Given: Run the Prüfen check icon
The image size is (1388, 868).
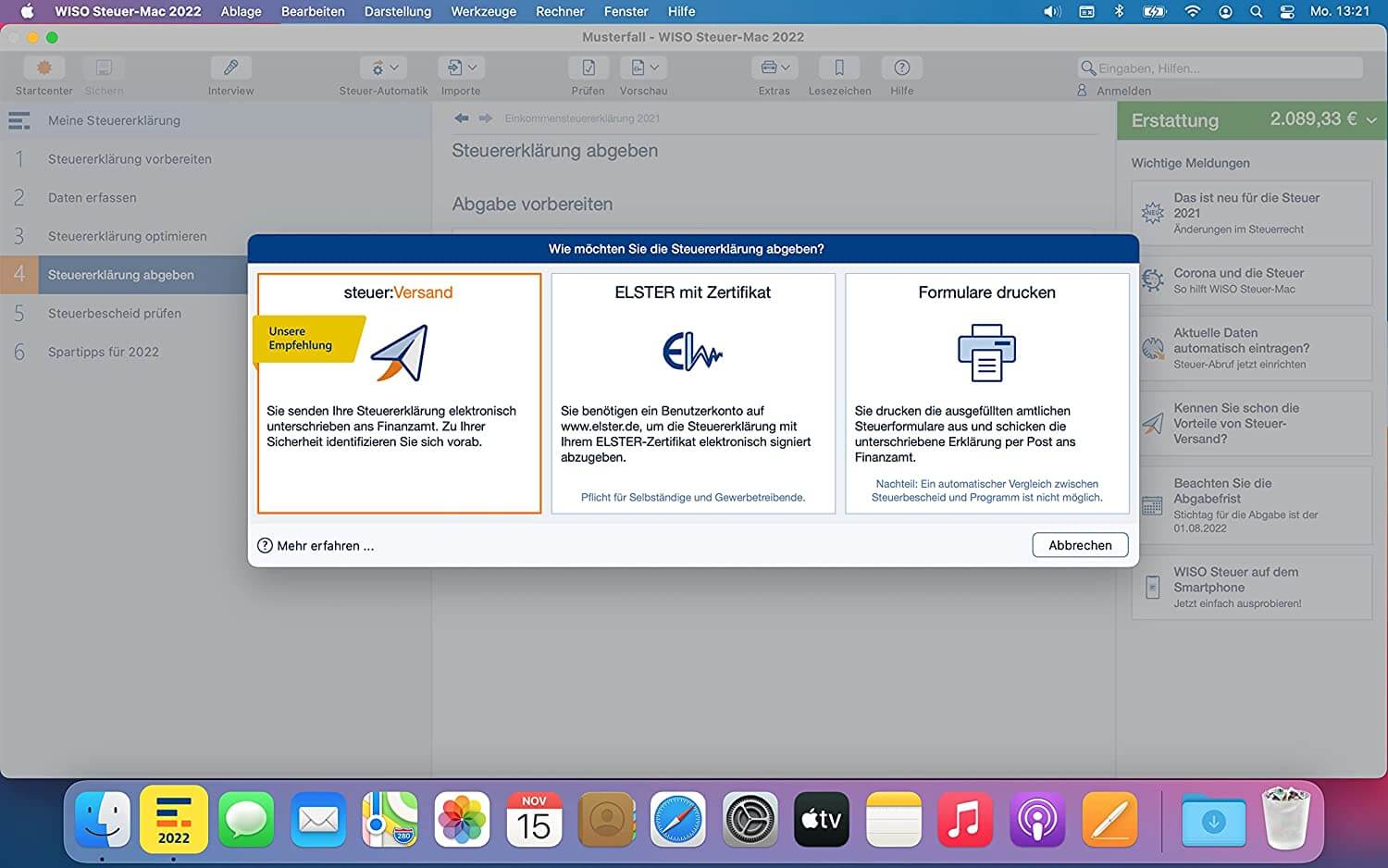Looking at the screenshot, I should [x=588, y=68].
